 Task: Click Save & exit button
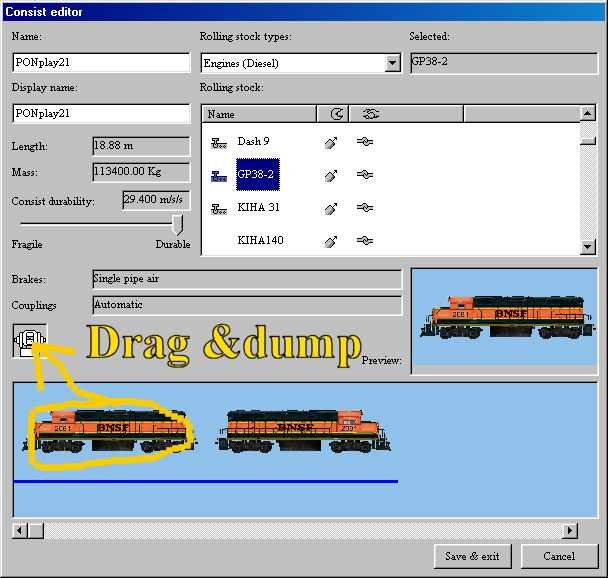pyautogui.click(x=472, y=556)
